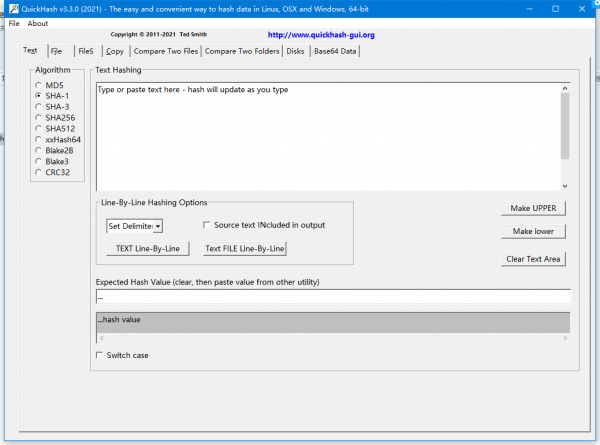Open the Copy tab
The image size is (600, 445).
pyautogui.click(x=115, y=51)
